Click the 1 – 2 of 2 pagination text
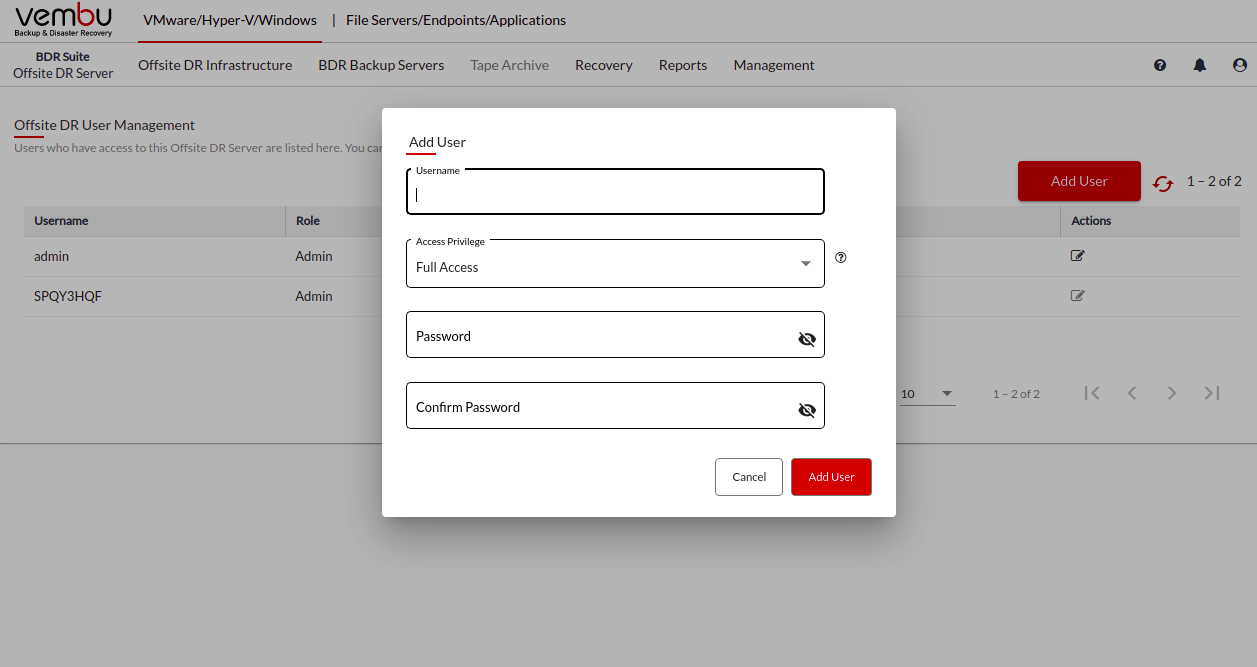 click(1016, 394)
